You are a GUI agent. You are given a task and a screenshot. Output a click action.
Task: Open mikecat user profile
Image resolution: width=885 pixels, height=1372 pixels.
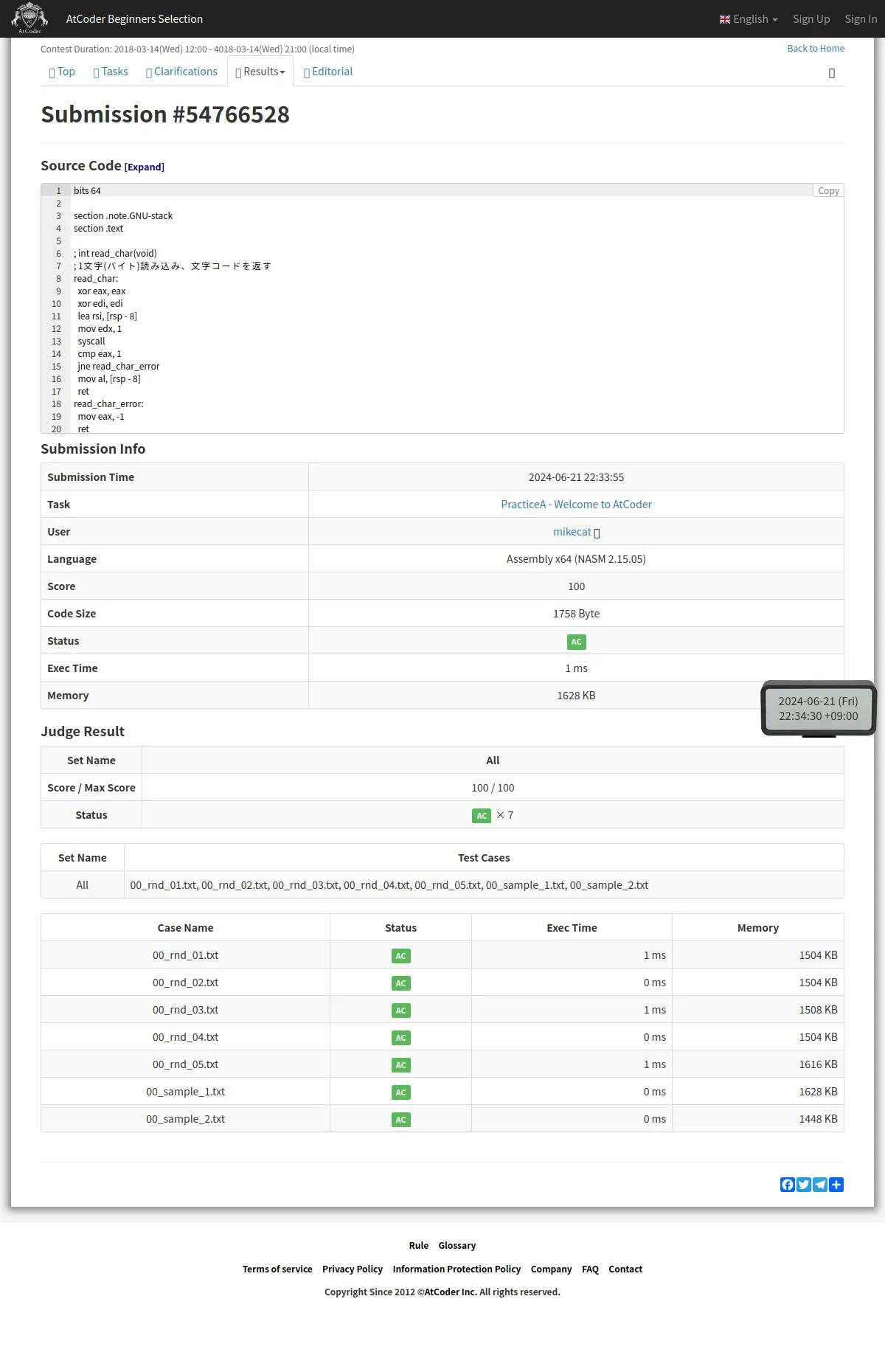click(x=572, y=532)
